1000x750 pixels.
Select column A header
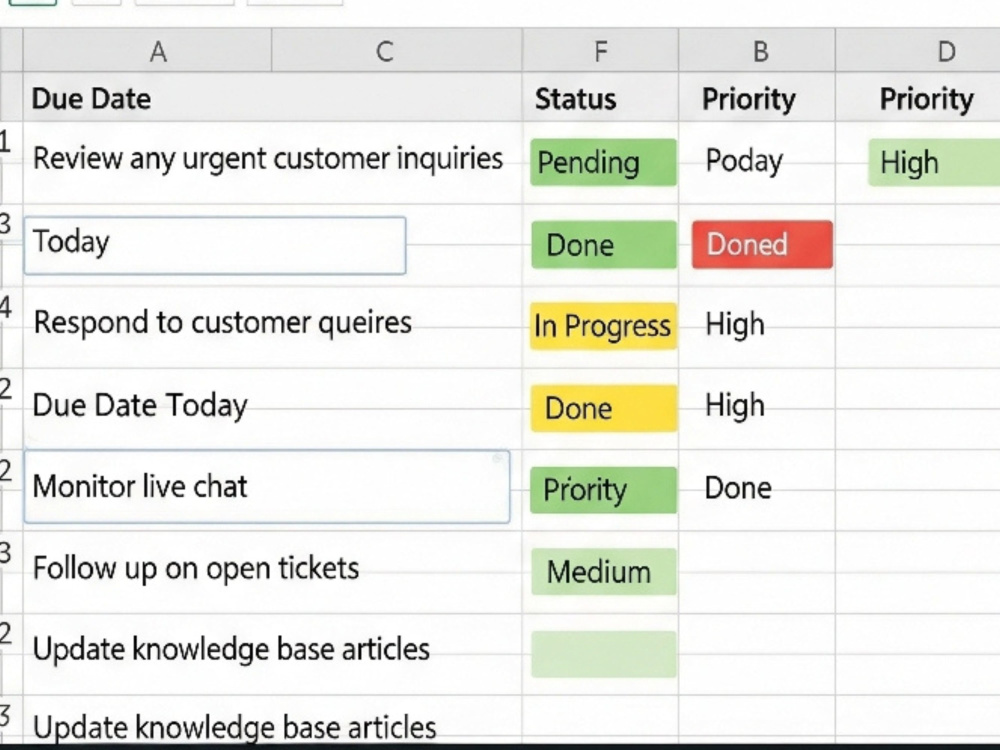[x=147, y=50]
